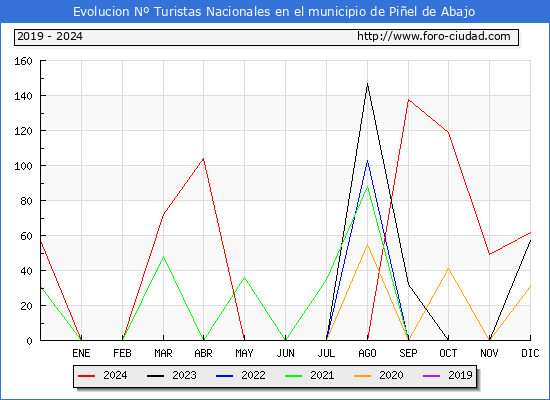550x400 pixels.
Task: Click the 80 y-axis value
Action: pyautogui.click(x=26, y=201)
